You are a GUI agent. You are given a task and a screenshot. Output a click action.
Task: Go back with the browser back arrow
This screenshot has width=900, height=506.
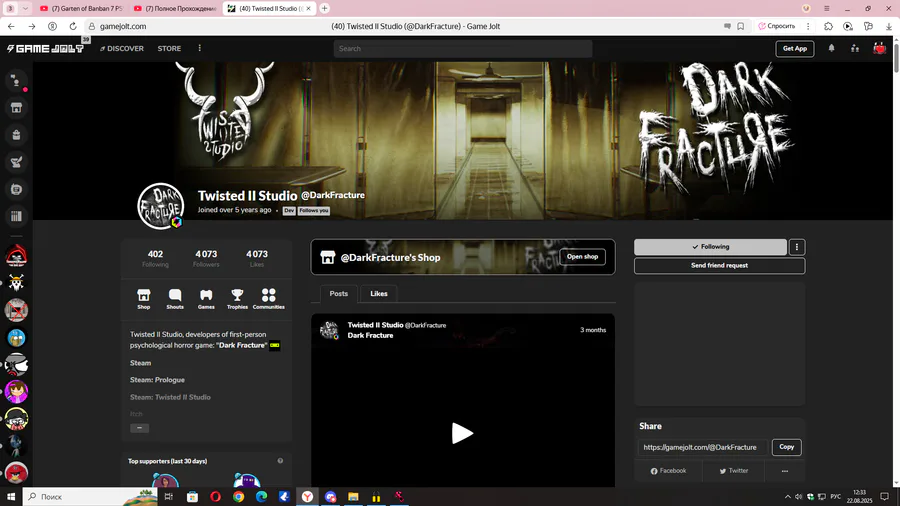11,26
